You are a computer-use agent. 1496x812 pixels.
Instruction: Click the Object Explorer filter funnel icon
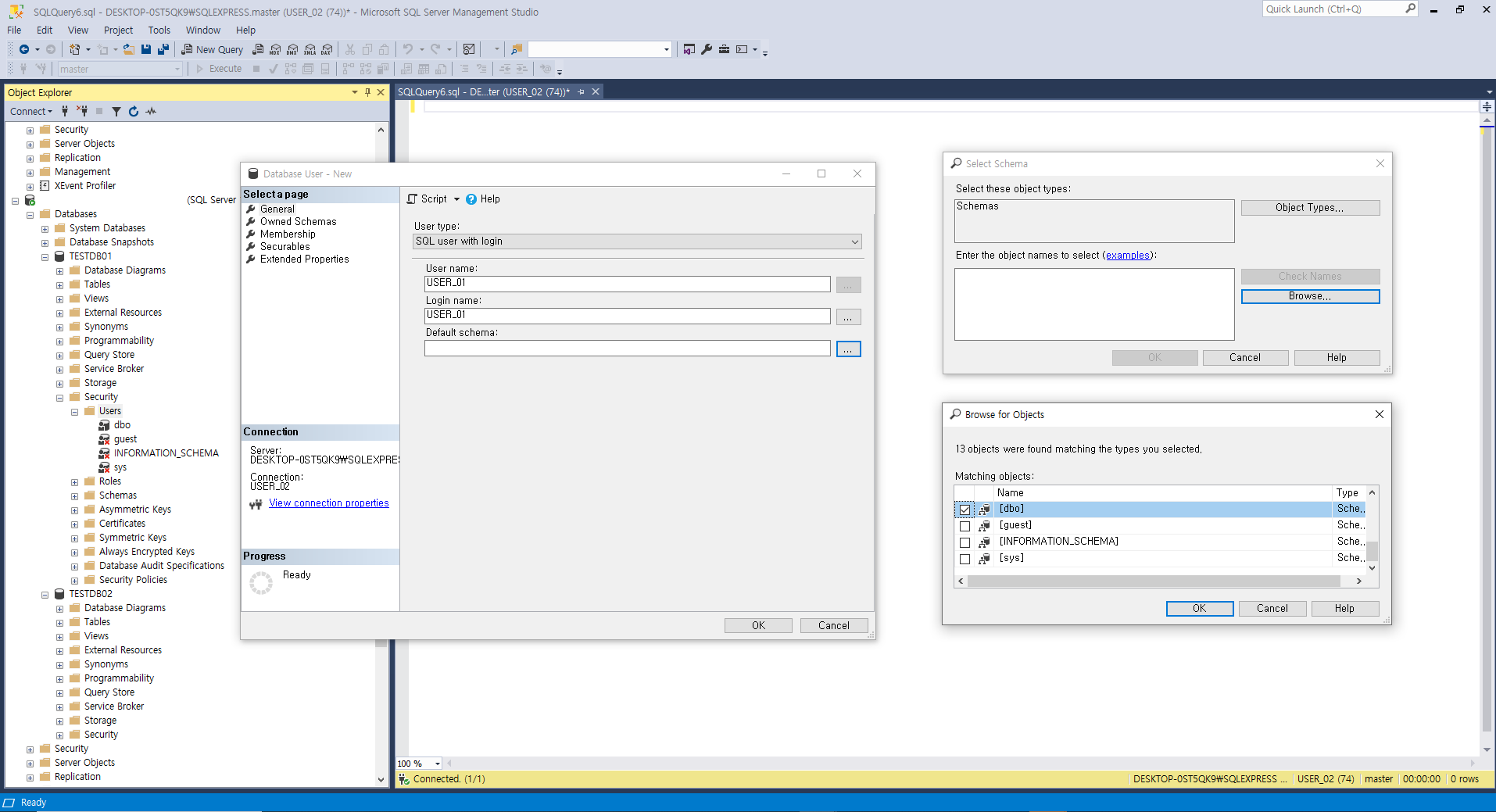tap(116, 111)
